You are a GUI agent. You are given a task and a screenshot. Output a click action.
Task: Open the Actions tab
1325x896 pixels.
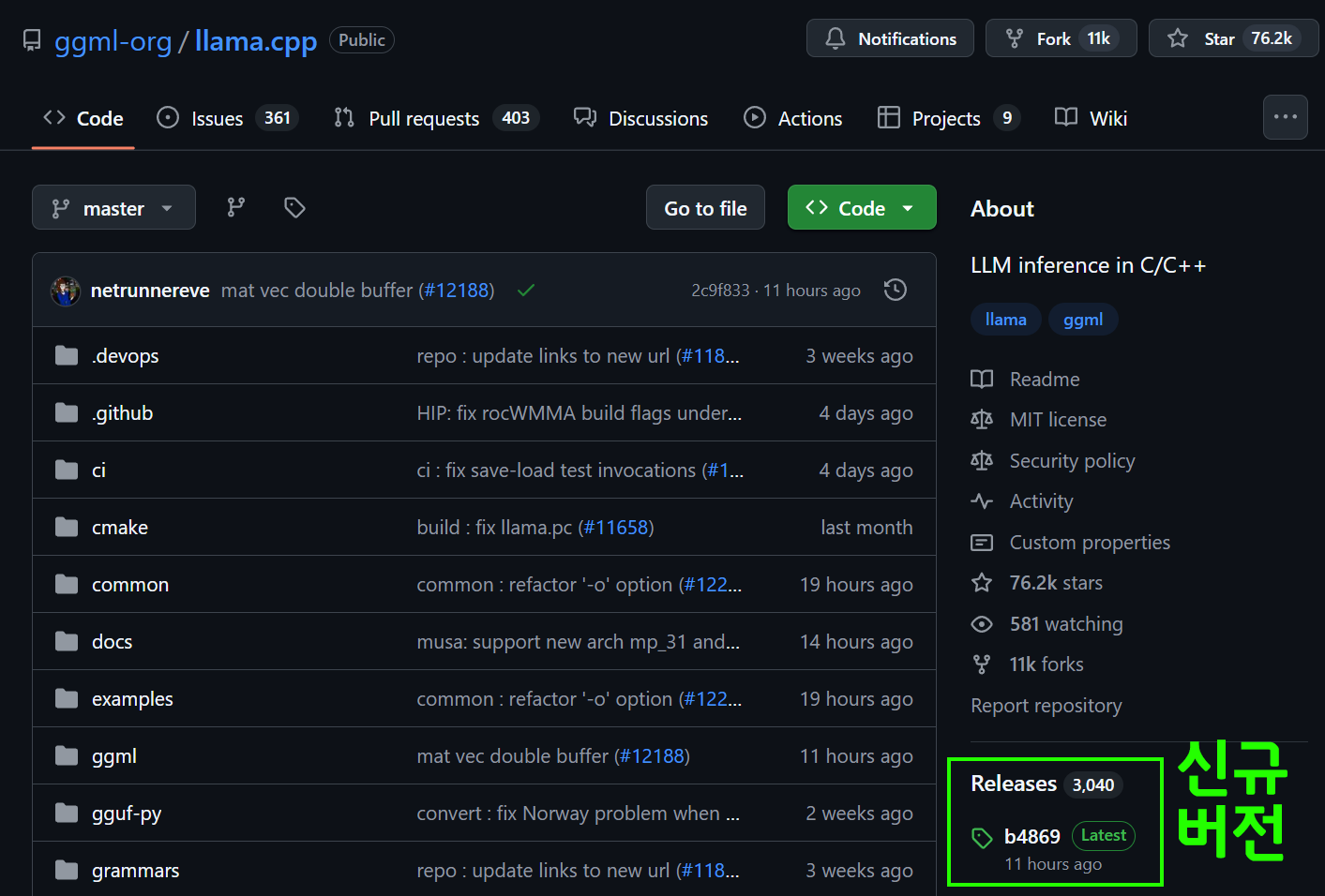point(793,118)
